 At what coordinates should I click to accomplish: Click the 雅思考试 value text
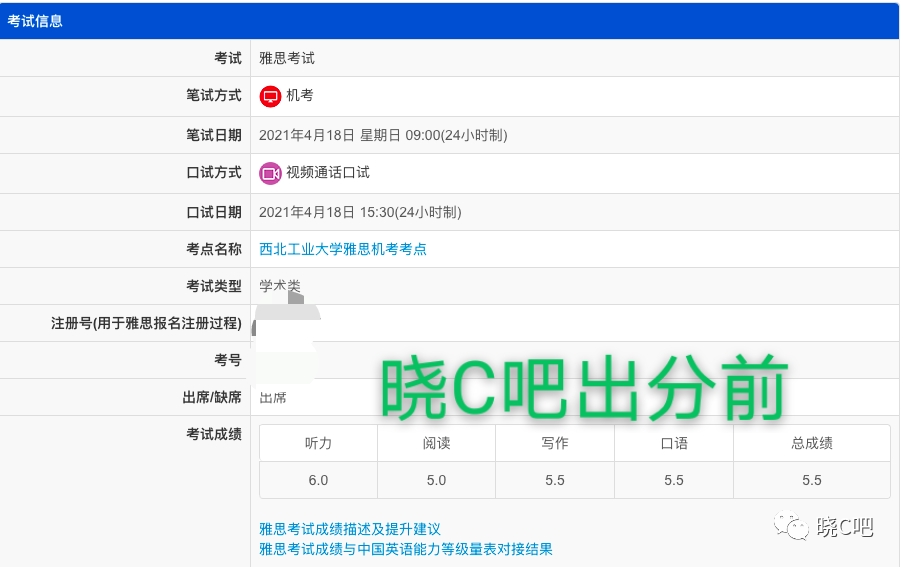287,58
